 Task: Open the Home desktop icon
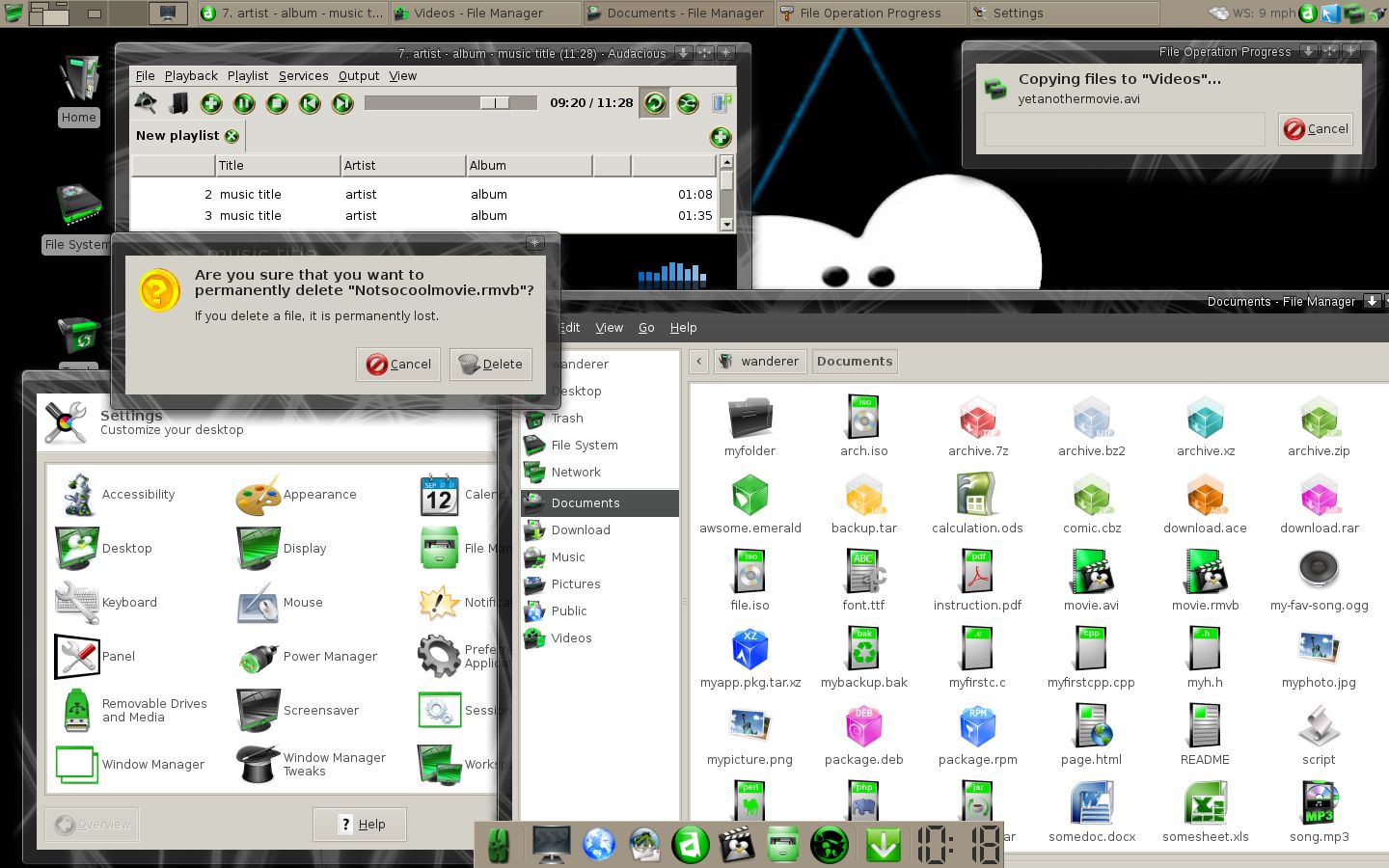pyautogui.click(x=78, y=92)
